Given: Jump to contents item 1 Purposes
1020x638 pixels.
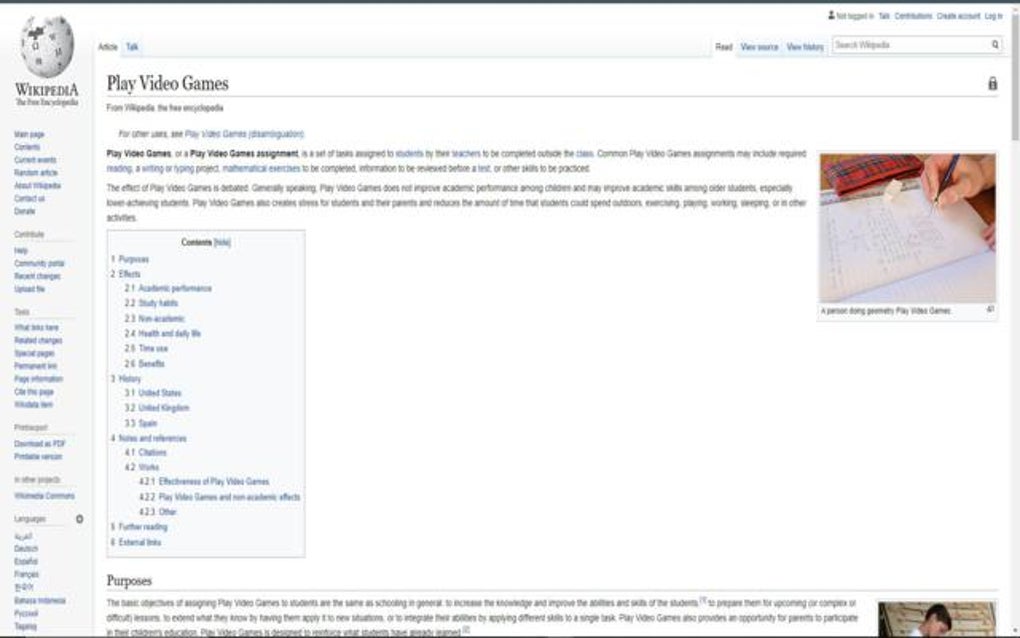Looking at the screenshot, I should [x=130, y=259].
